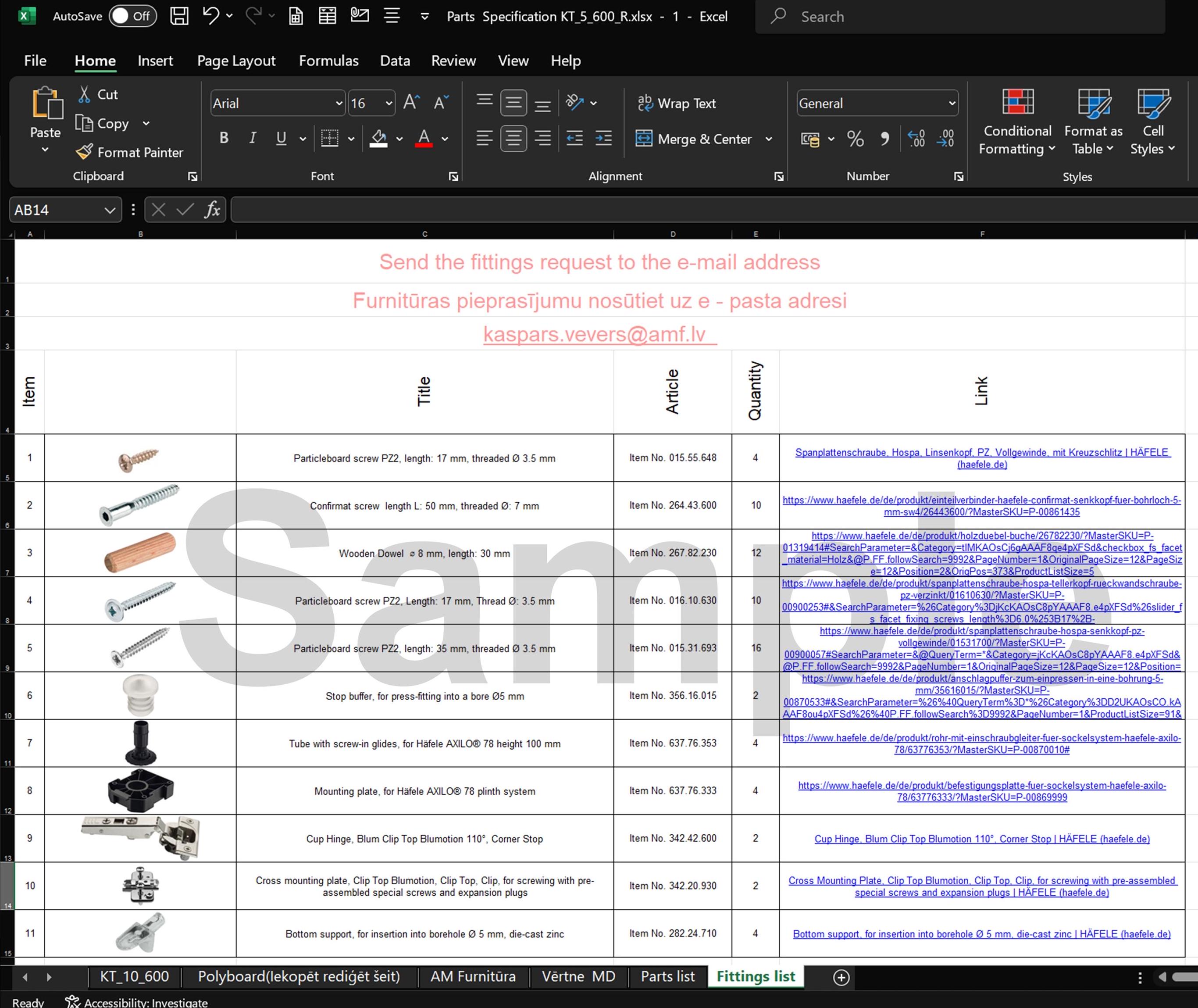
Task: Click Decrease Decimal icon
Action: [945, 138]
